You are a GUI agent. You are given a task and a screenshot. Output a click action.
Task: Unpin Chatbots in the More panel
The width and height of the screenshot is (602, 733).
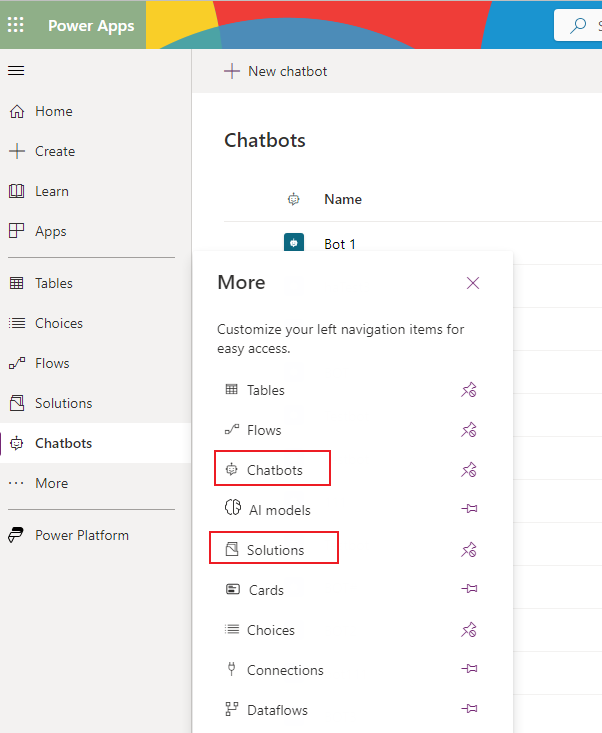coord(469,470)
